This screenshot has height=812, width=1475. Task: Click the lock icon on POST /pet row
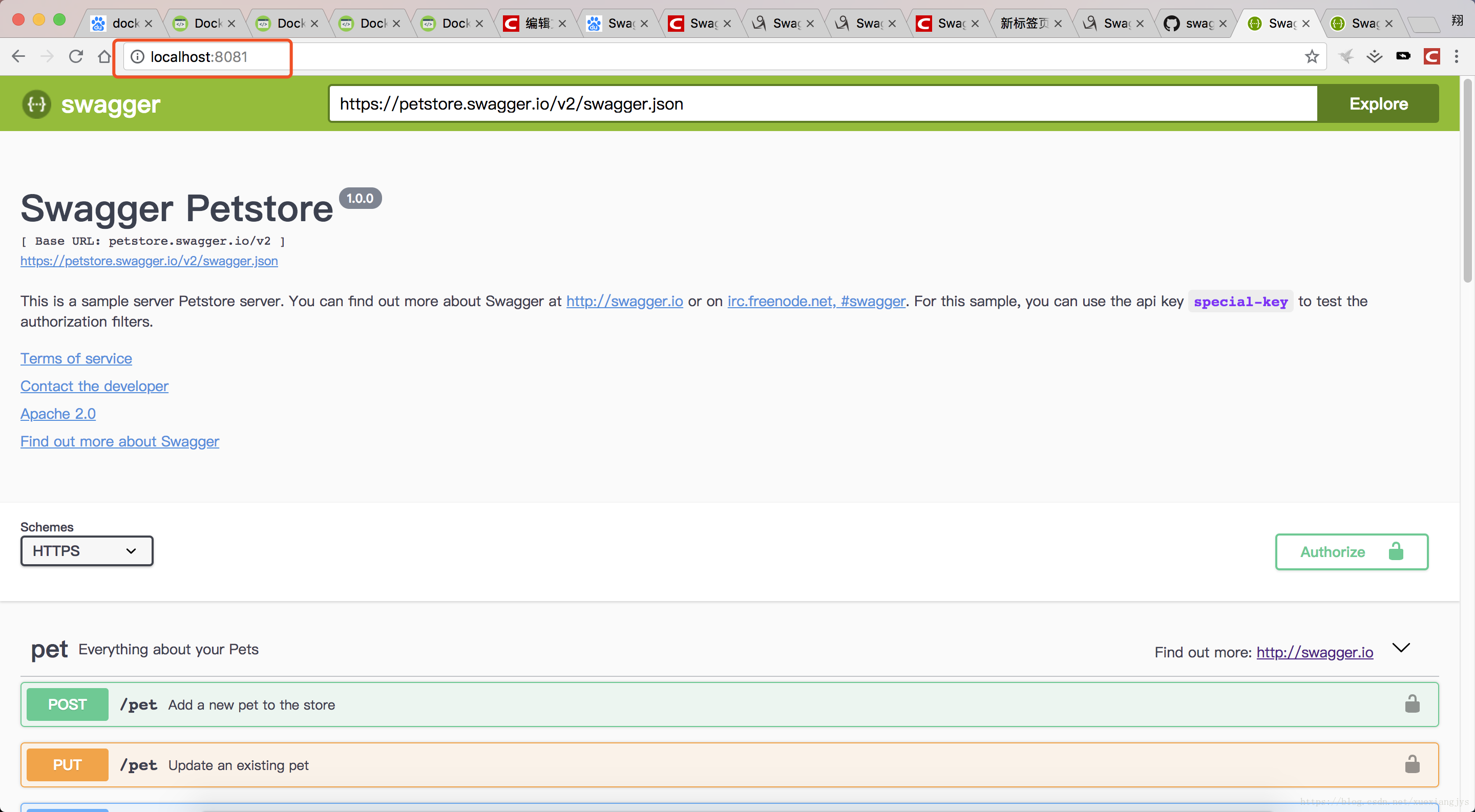point(1412,704)
